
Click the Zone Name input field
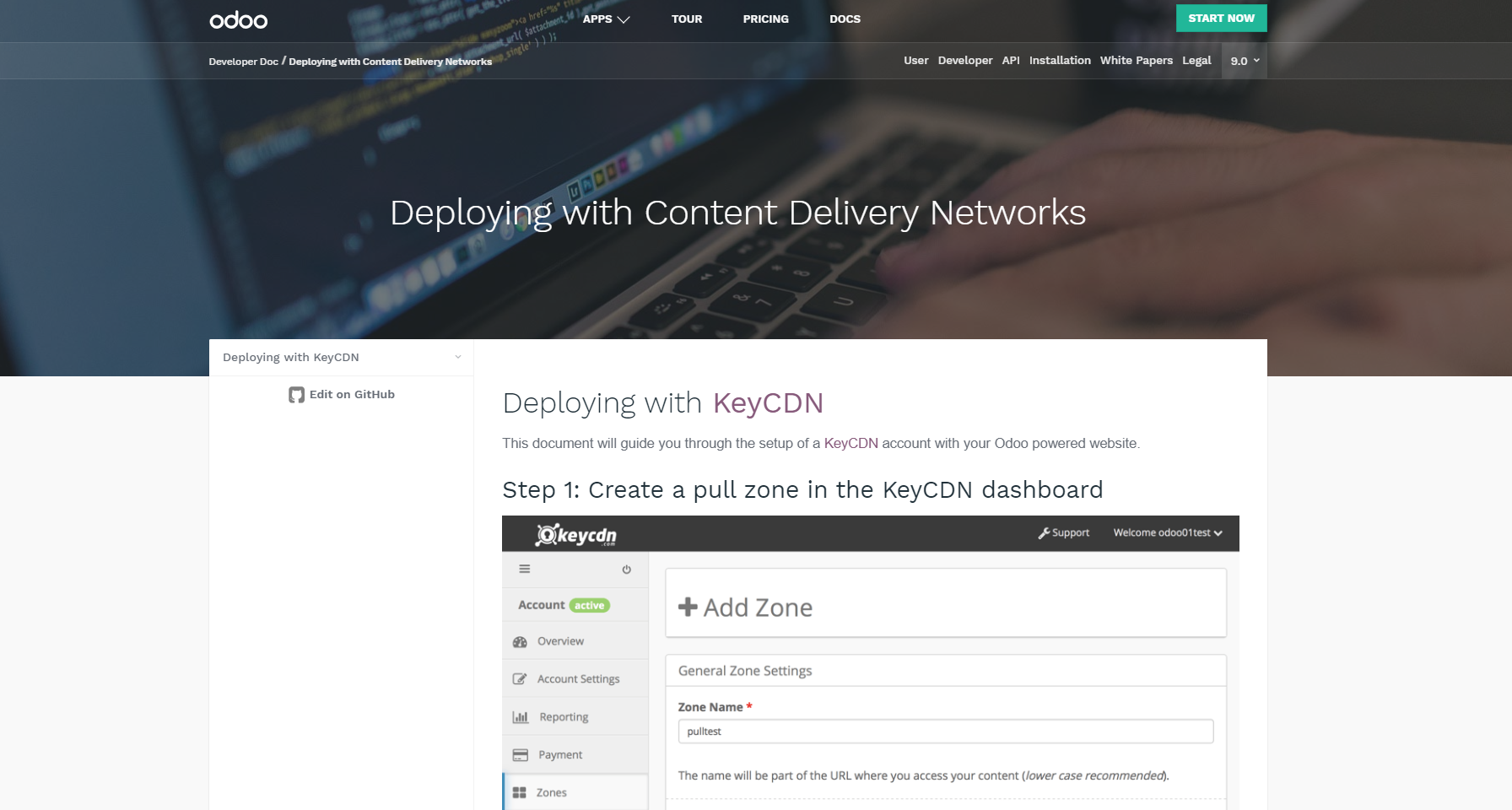tap(946, 732)
